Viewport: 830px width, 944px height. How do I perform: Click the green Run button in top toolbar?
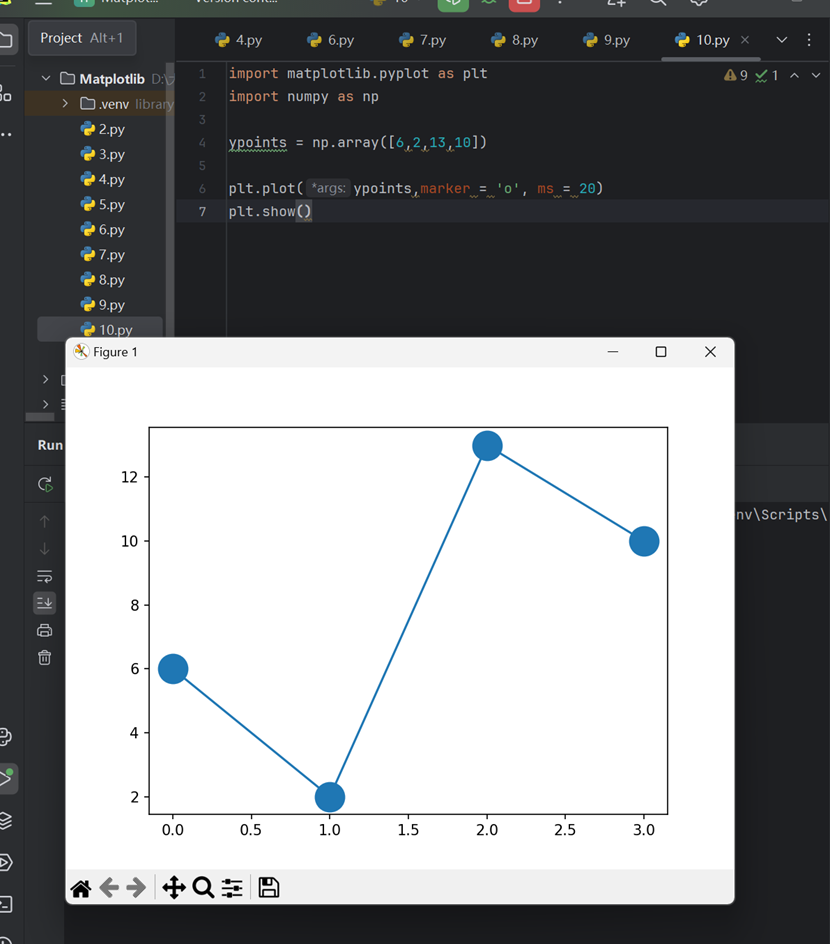pyautogui.click(x=453, y=3)
